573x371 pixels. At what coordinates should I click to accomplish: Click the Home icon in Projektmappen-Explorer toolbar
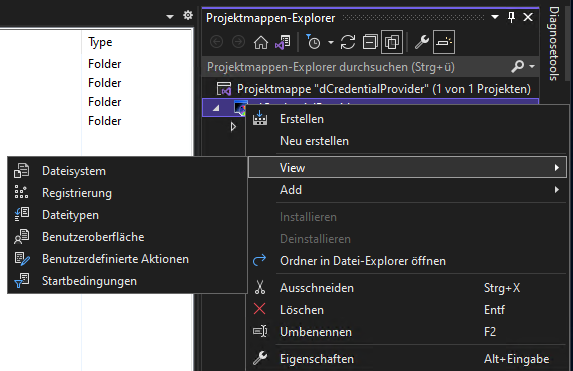tap(261, 42)
